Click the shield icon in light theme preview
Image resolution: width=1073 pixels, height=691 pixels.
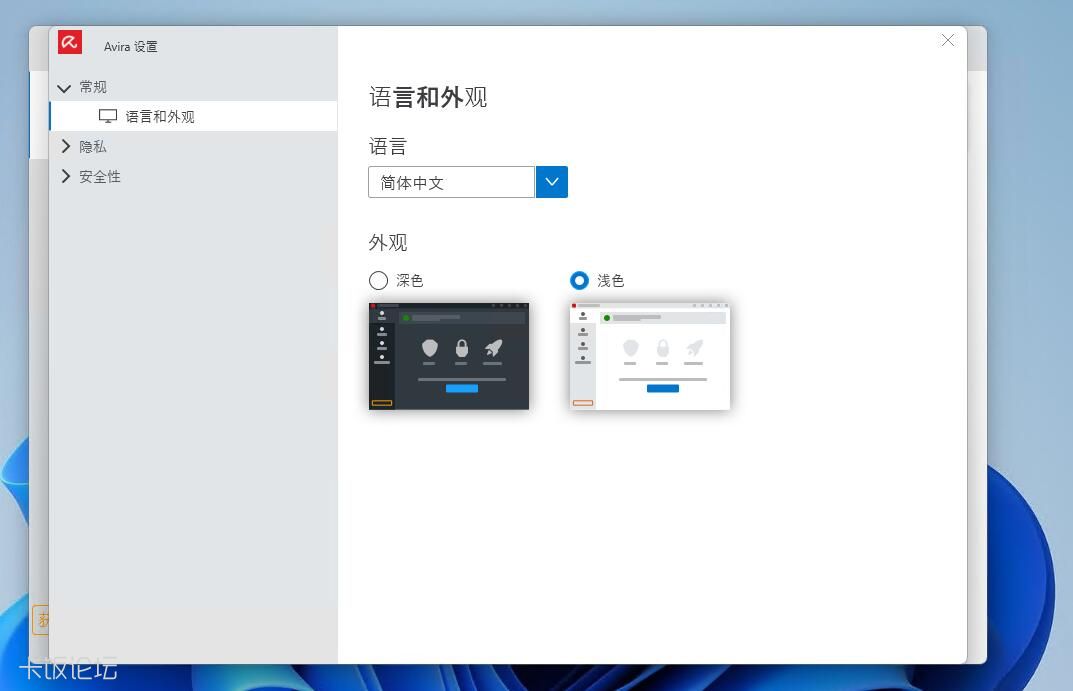pyautogui.click(x=631, y=348)
